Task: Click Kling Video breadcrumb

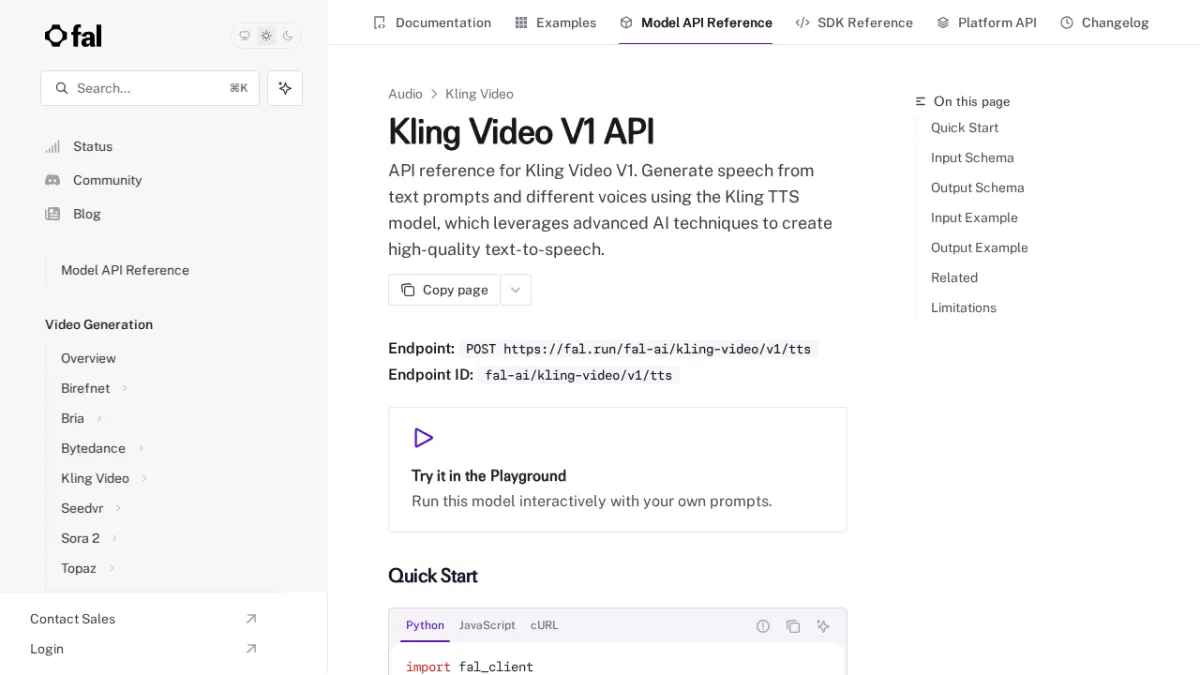Action: 479,94
